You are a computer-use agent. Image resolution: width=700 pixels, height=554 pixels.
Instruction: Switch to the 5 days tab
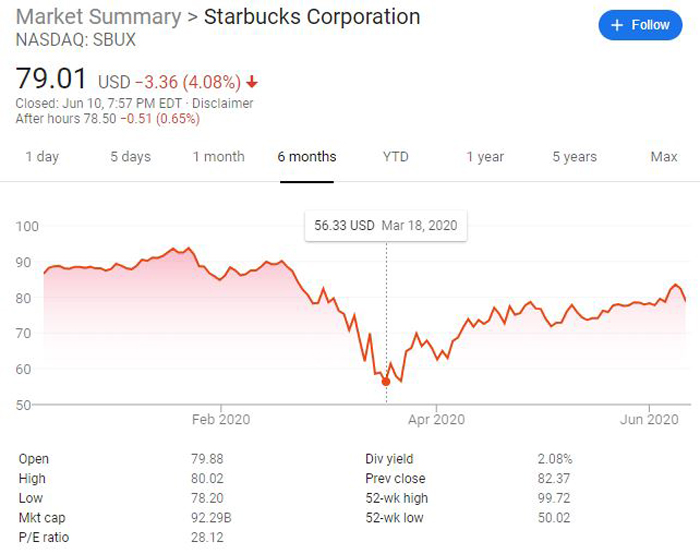click(130, 157)
